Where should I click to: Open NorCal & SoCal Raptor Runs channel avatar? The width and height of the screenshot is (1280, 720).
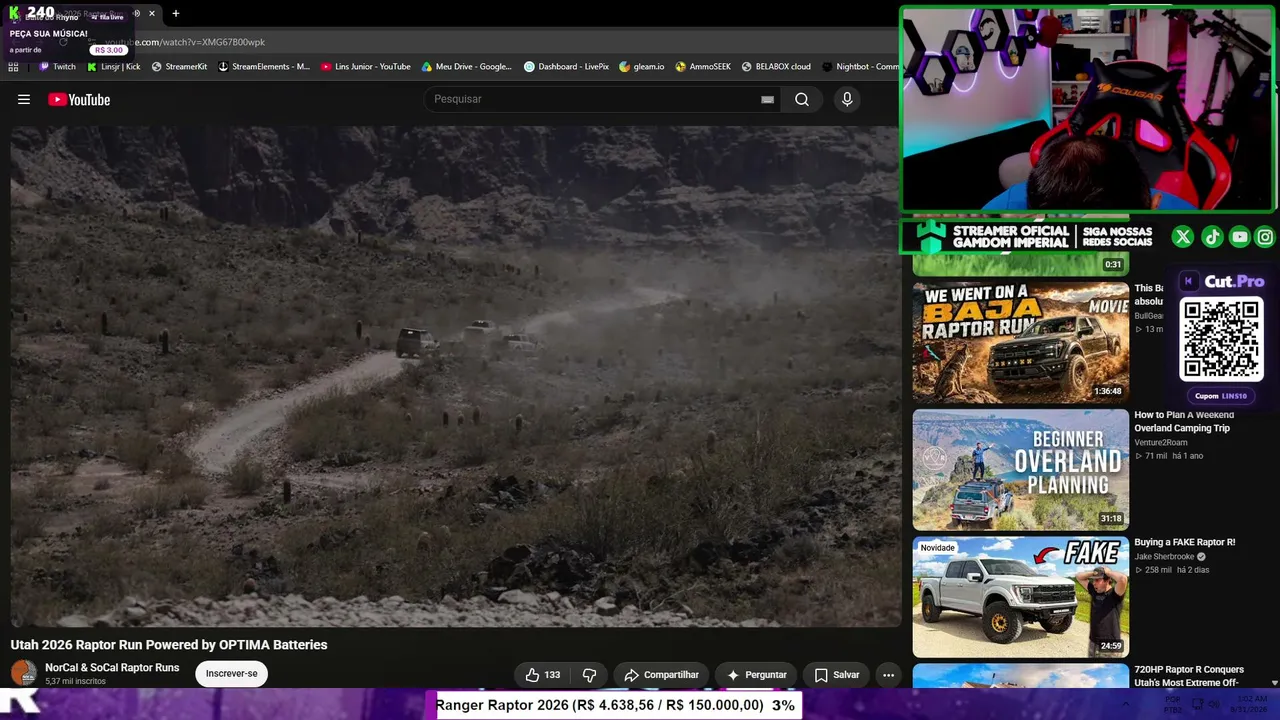[24, 673]
